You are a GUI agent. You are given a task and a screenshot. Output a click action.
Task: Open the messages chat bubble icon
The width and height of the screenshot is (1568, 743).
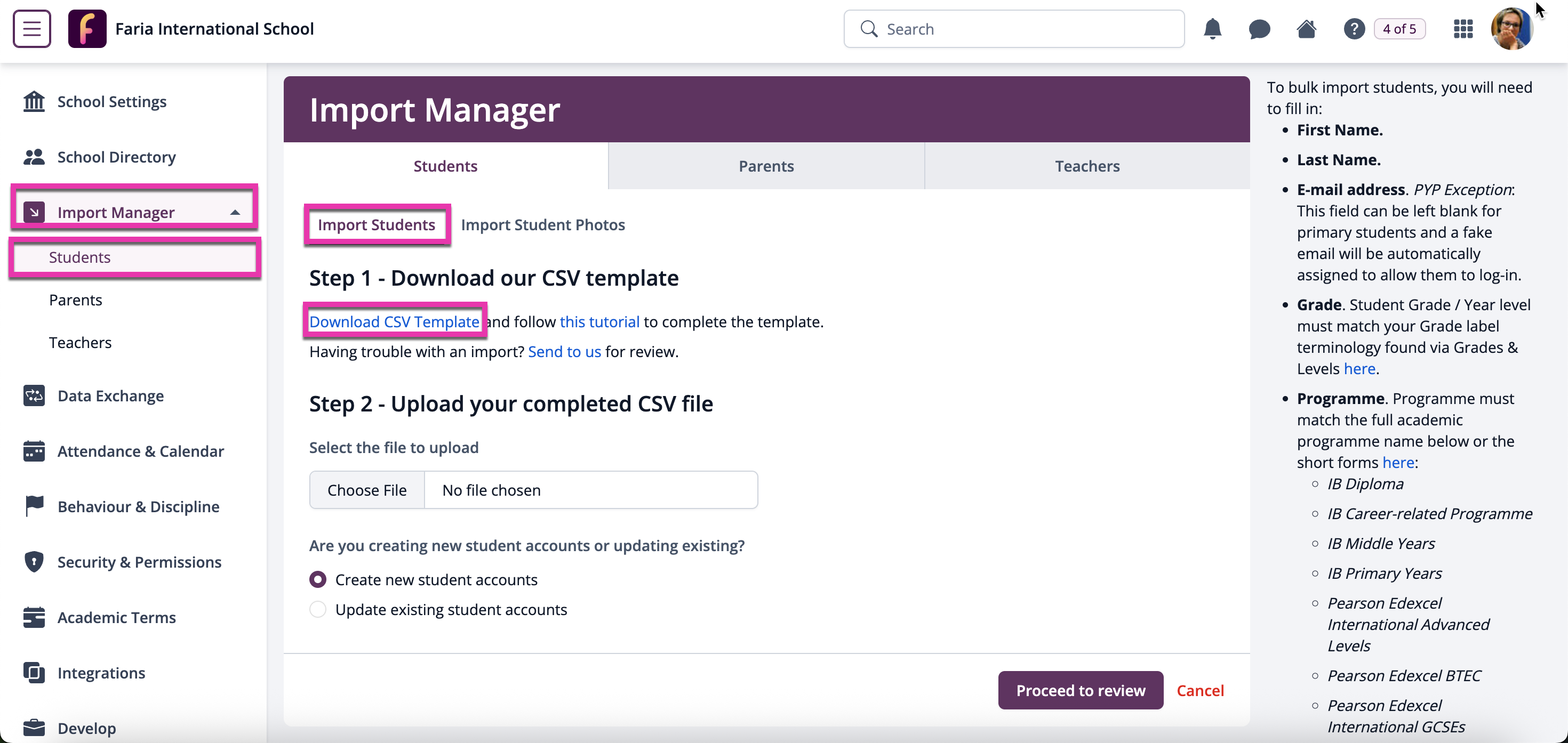tap(1259, 29)
